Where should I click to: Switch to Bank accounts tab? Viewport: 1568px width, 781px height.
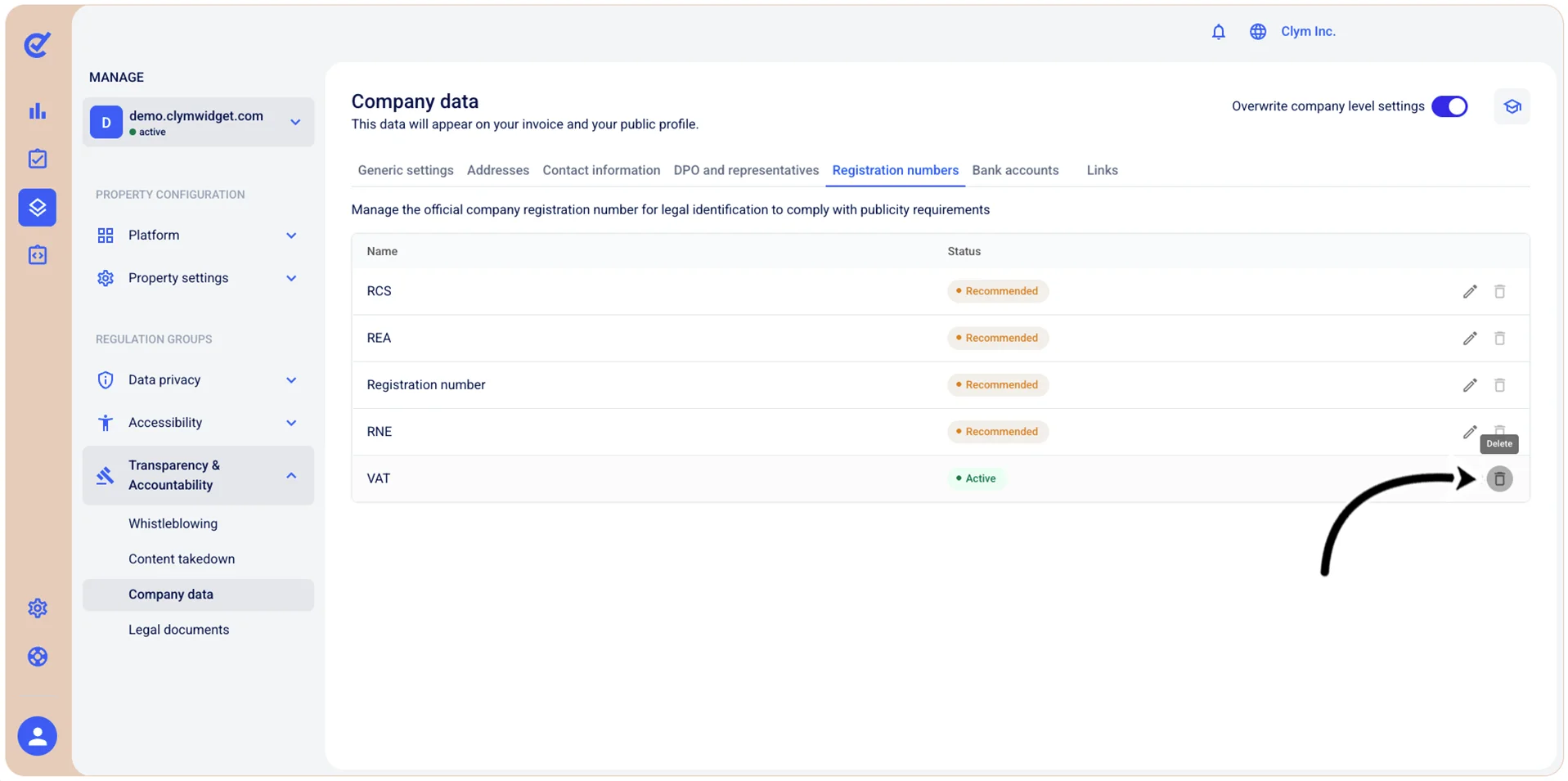tap(1015, 170)
